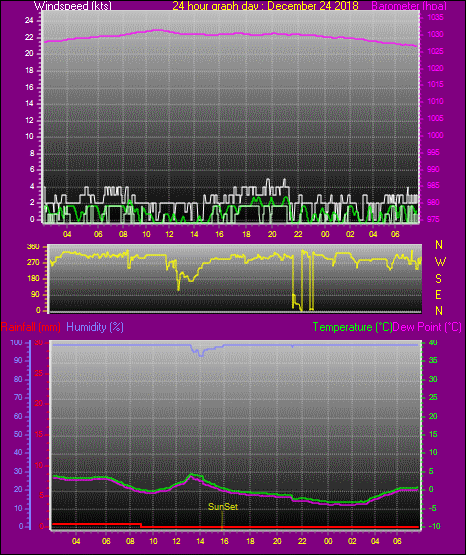Image resolution: width=466 pixels, height=555 pixels.
Task: Click the SunSet marker label
Action: coord(223,507)
